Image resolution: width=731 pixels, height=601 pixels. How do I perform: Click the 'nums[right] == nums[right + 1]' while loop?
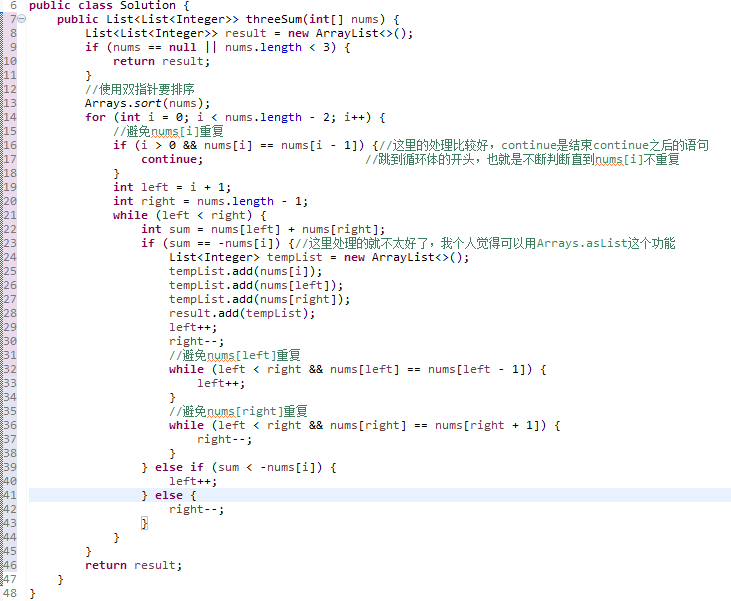364,425
